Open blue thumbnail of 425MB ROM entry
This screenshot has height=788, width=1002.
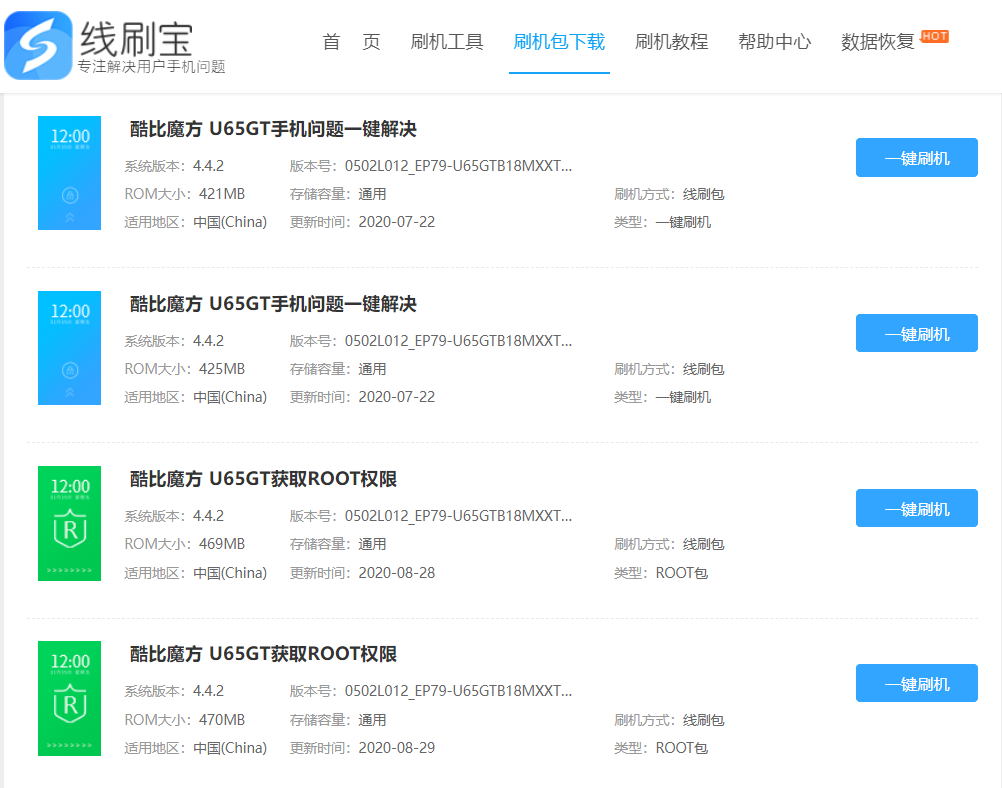(70, 348)
